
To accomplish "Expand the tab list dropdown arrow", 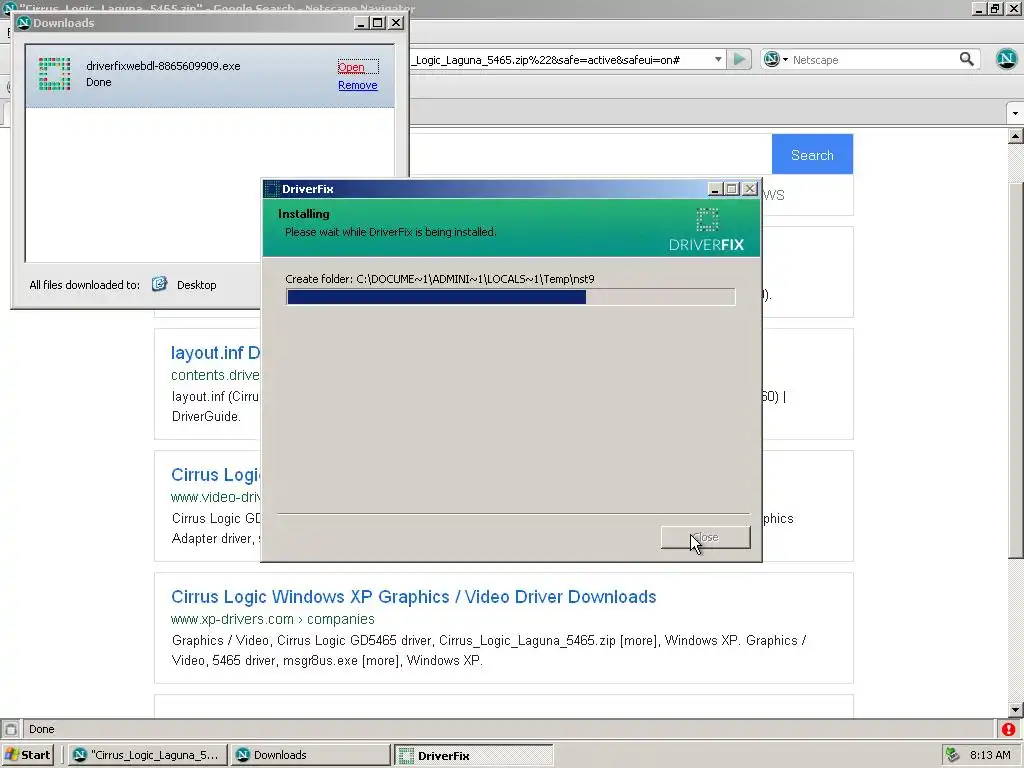I will click(1015, 113).
